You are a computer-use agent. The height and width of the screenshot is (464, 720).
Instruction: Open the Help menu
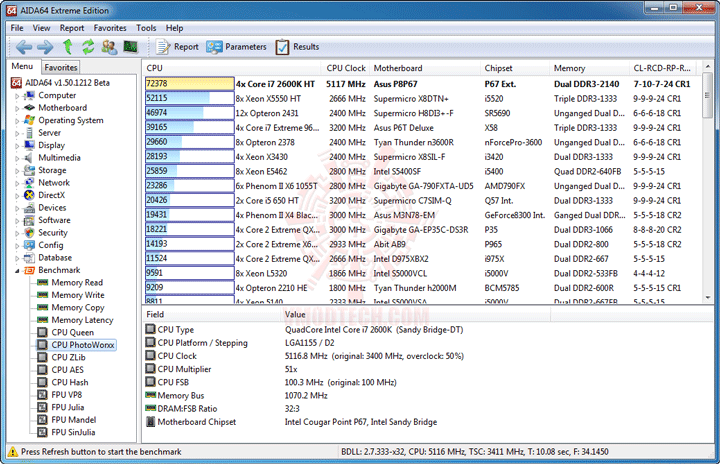click(x=174, y=28)
